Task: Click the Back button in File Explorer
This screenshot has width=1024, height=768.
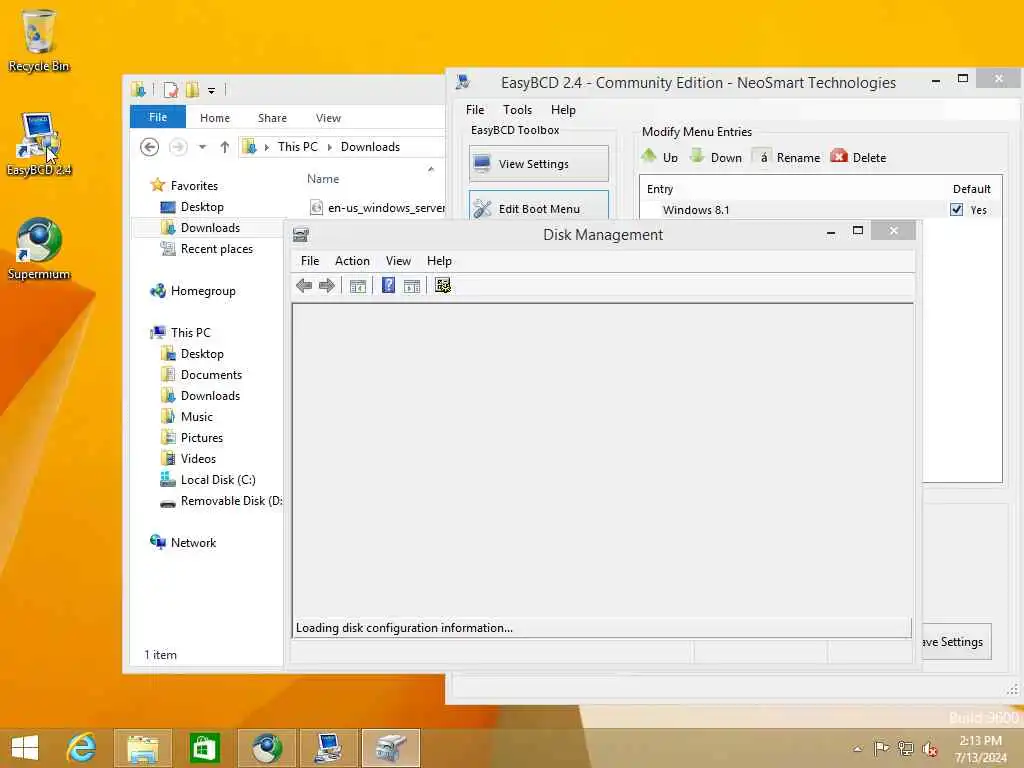Action: tap(150, 147)
